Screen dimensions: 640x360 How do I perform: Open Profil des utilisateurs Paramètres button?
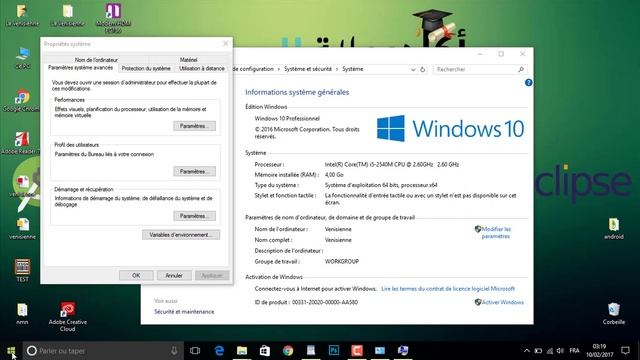click(194, 171)
